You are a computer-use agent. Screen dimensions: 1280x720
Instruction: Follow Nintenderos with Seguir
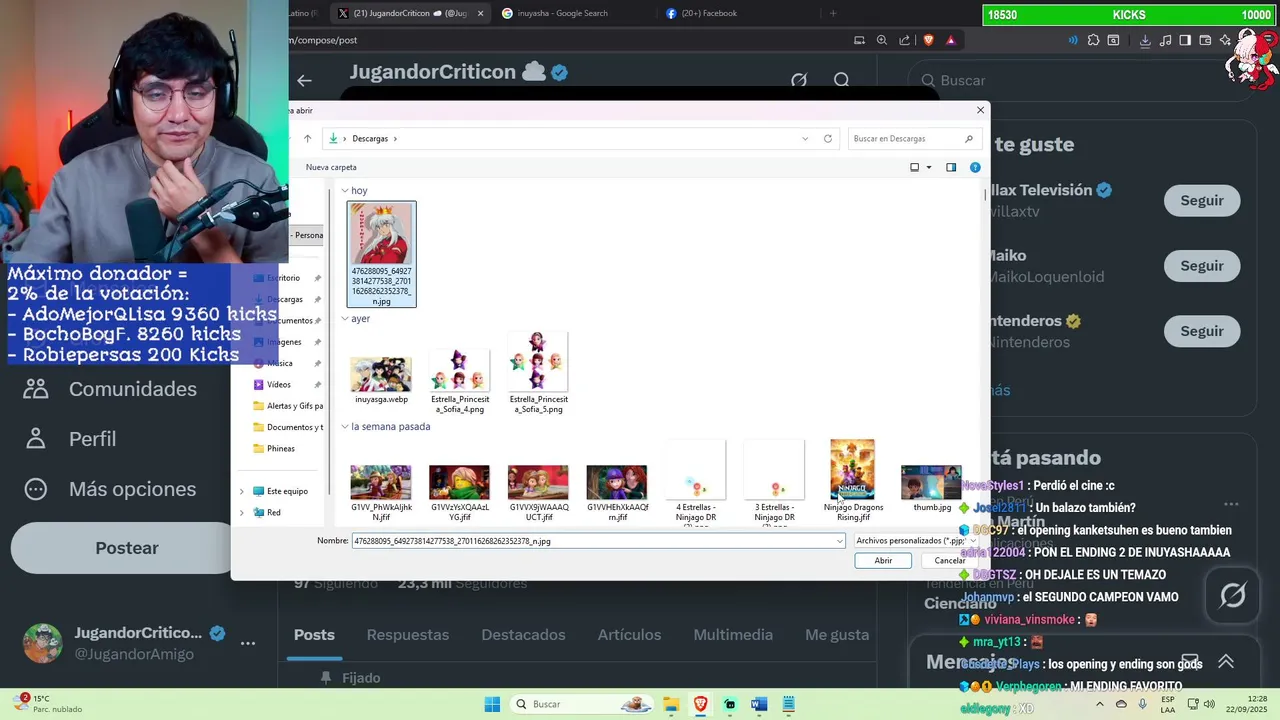coord(1202,331)
